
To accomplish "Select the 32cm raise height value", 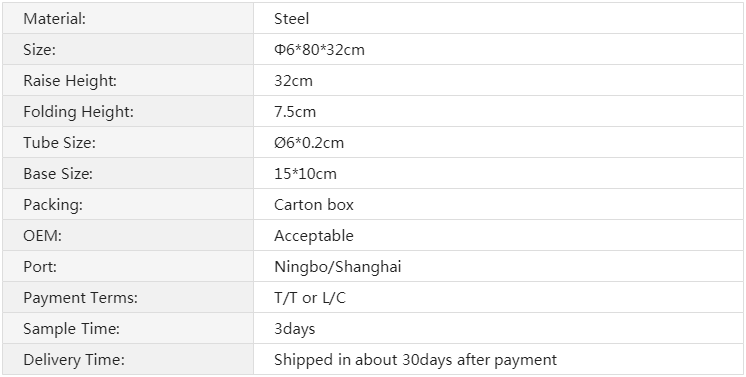I will [294, 80].
